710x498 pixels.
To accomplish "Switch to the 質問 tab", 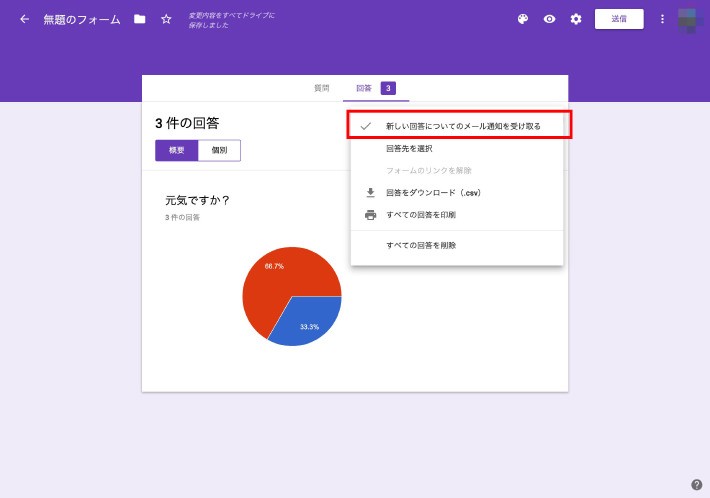I will click(x=321, y=88).
